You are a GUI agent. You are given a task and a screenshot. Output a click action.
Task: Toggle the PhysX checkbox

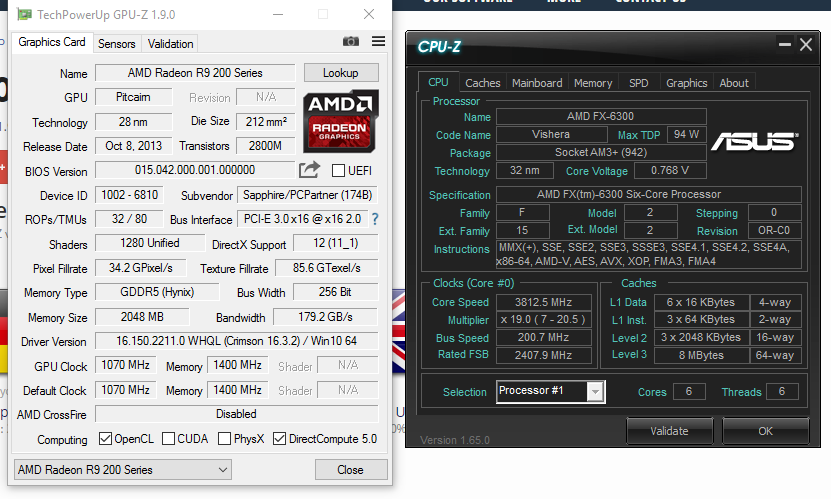pos(225,439)
